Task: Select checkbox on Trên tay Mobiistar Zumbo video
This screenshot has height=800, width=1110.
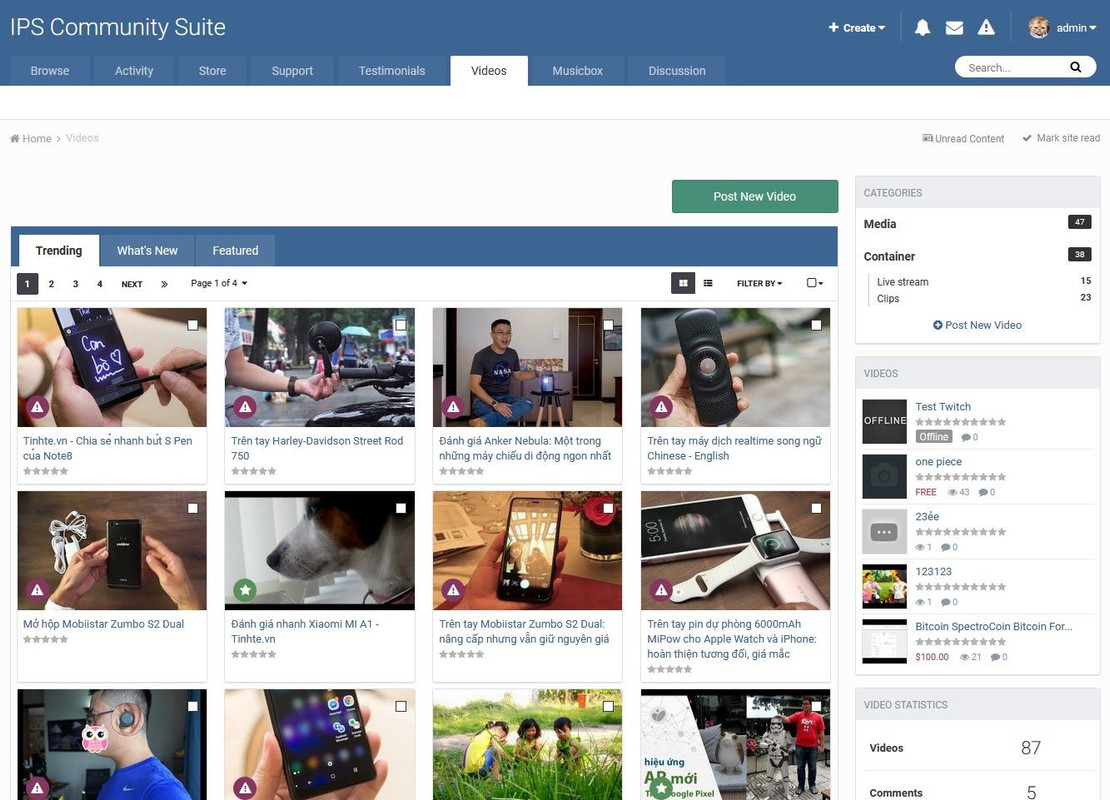Action: click(x=608, y=508)
